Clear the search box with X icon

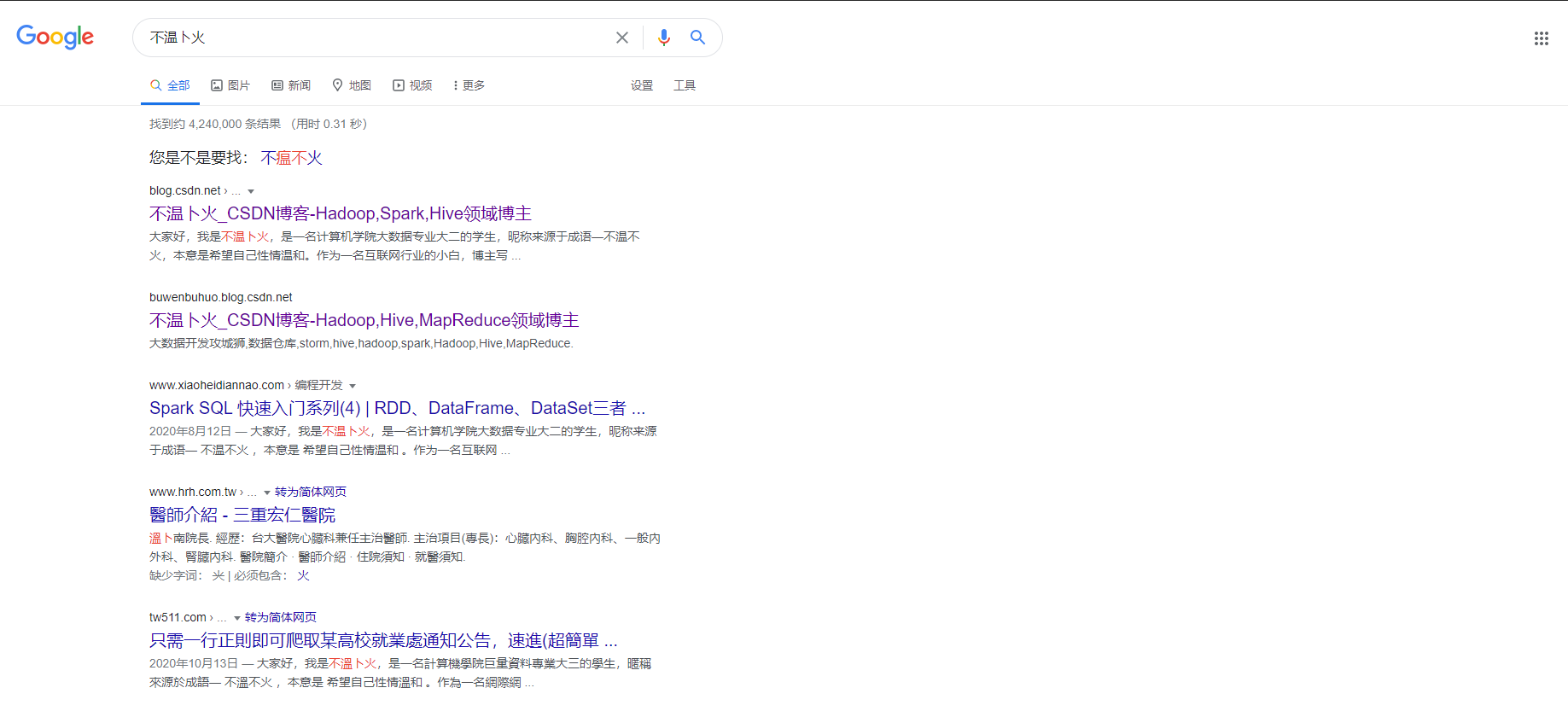point(622,38)
